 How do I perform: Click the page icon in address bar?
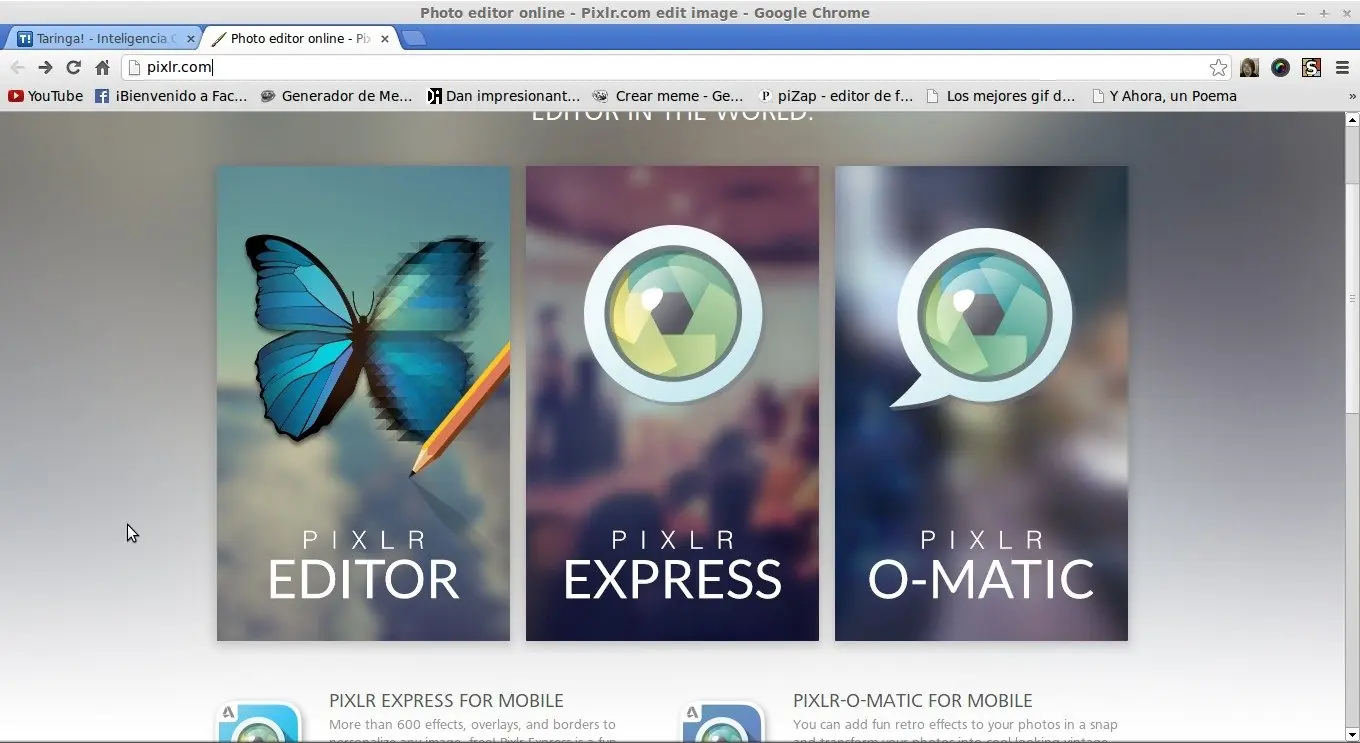(135, 67)
